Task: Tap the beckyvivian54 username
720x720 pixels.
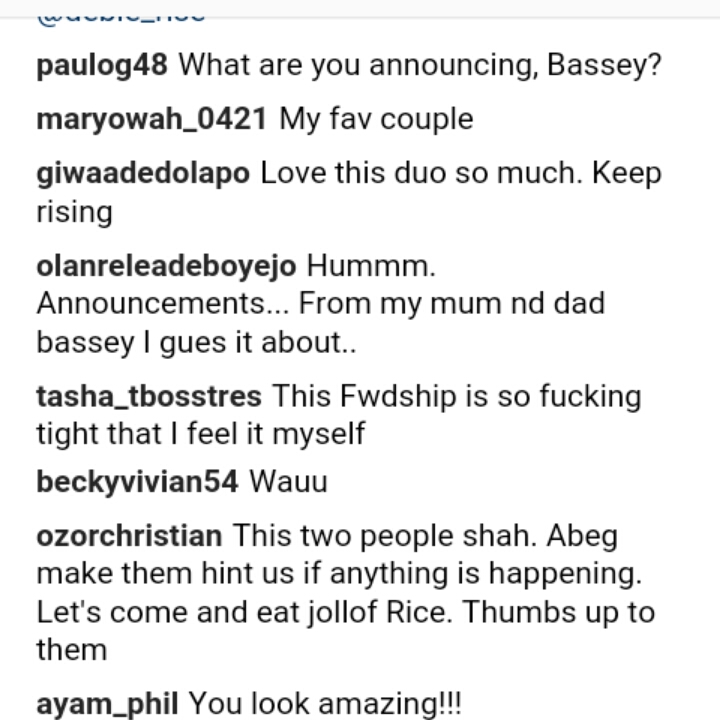Action: pos(137,482)
